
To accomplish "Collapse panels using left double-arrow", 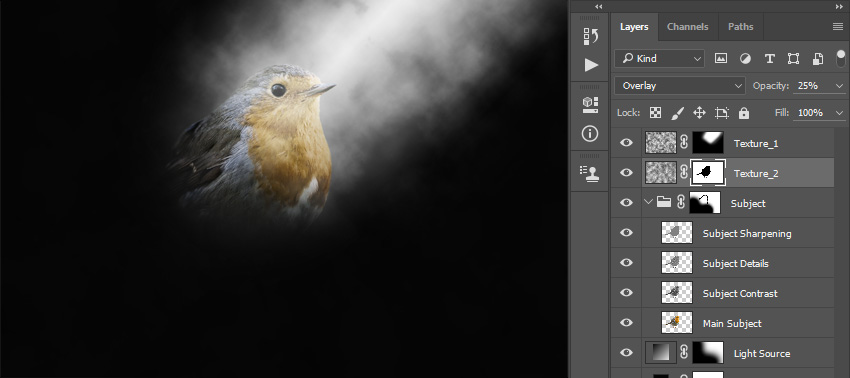I will (598, 7).
